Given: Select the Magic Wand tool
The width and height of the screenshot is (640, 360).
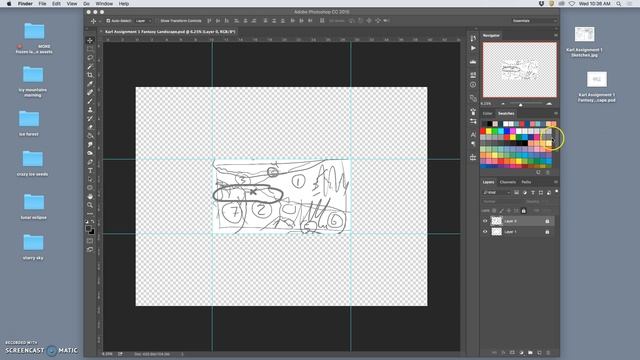Looking at the screenshot, I should pos(90,66).
